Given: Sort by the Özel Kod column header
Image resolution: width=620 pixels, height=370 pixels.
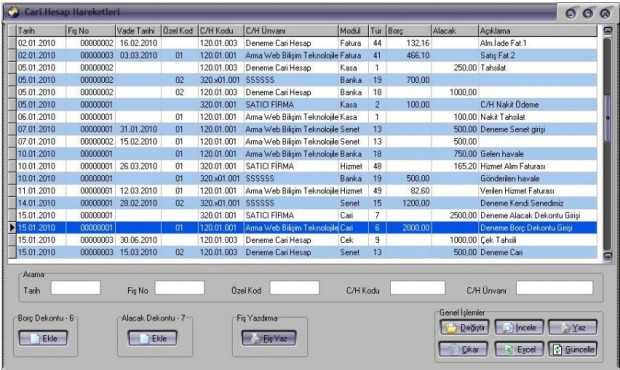Looking at the screenshot, I should [180, 30].
